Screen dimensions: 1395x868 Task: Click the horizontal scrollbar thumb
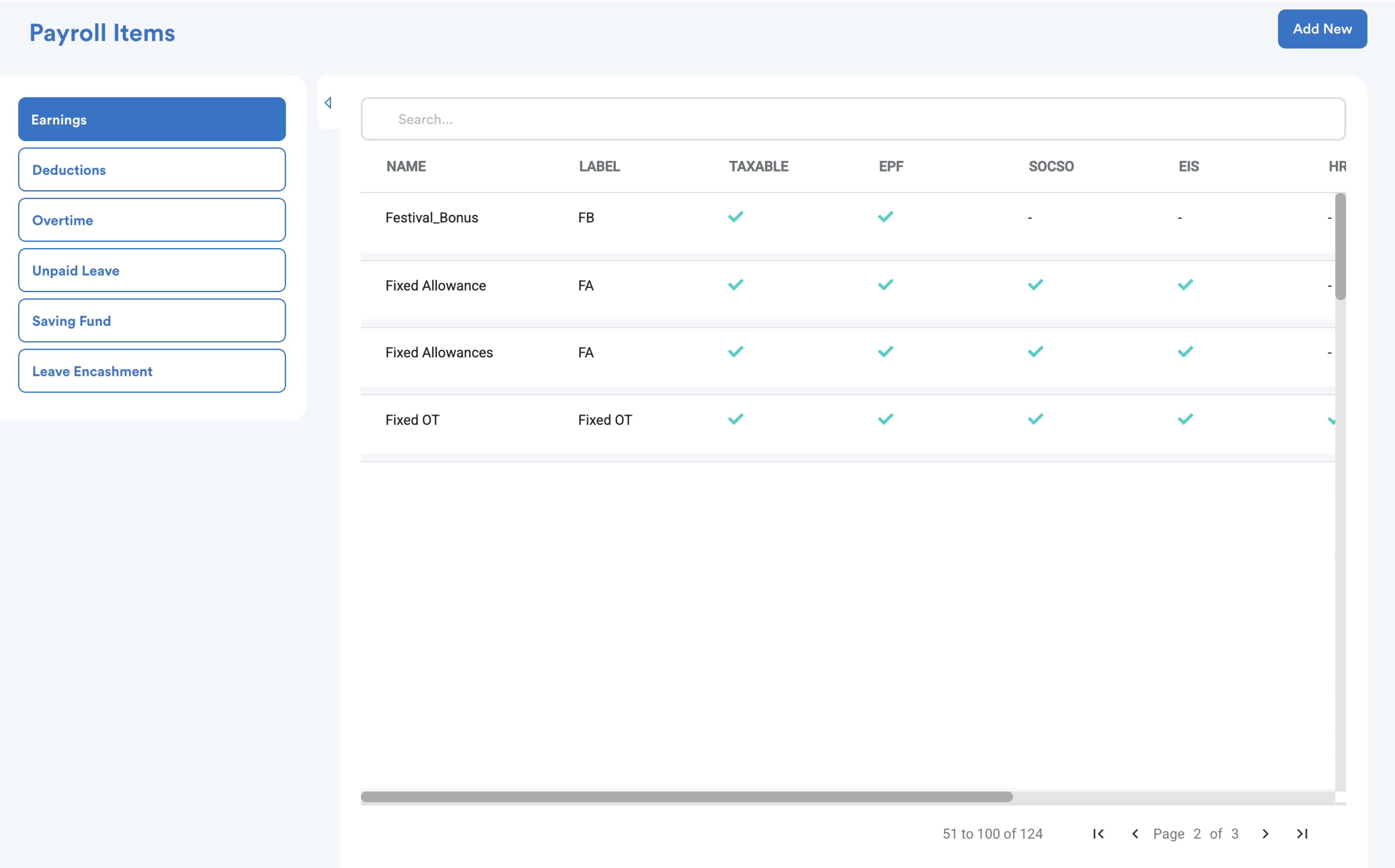(686, 797)
